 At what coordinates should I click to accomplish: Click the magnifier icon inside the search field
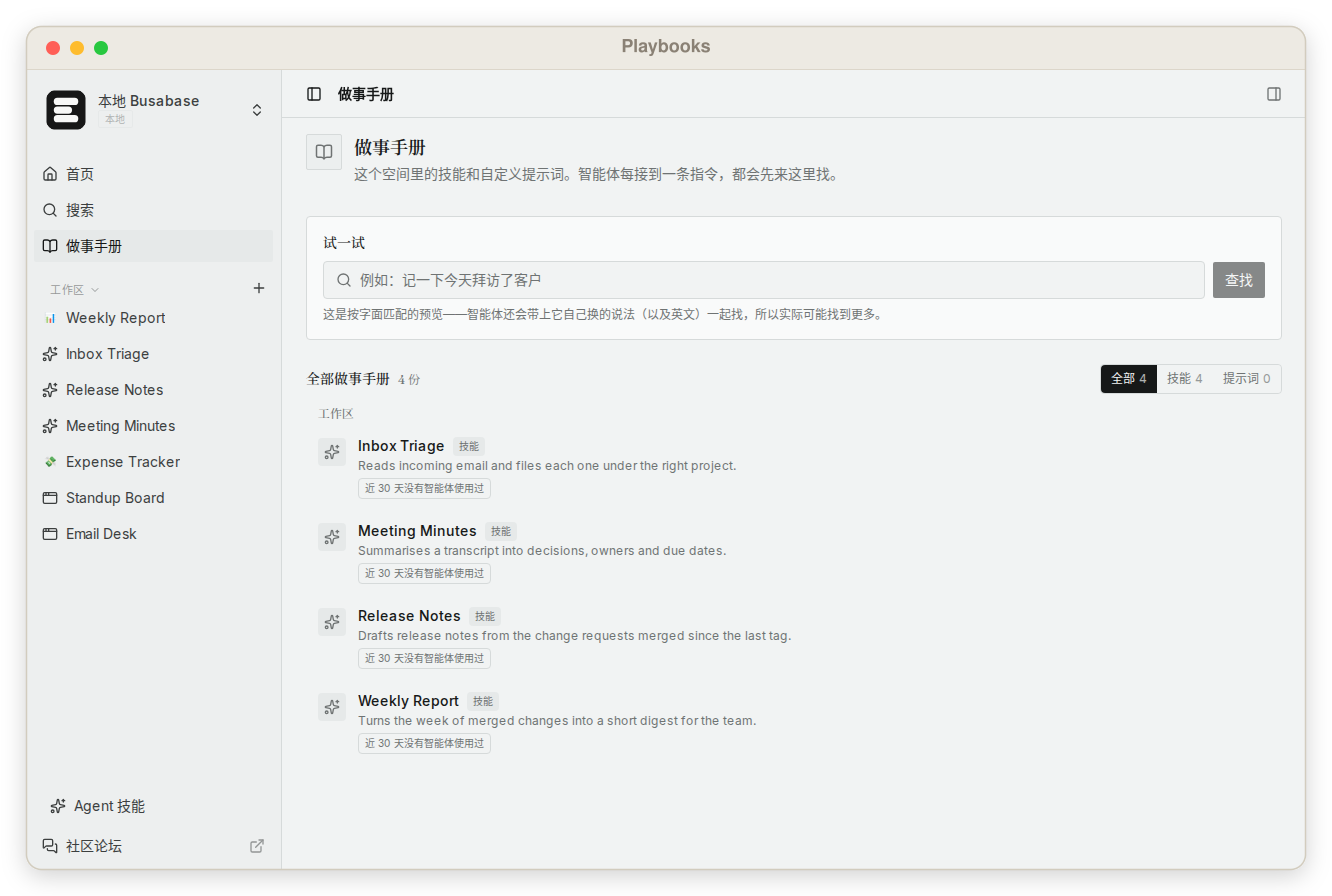(344, 280)
